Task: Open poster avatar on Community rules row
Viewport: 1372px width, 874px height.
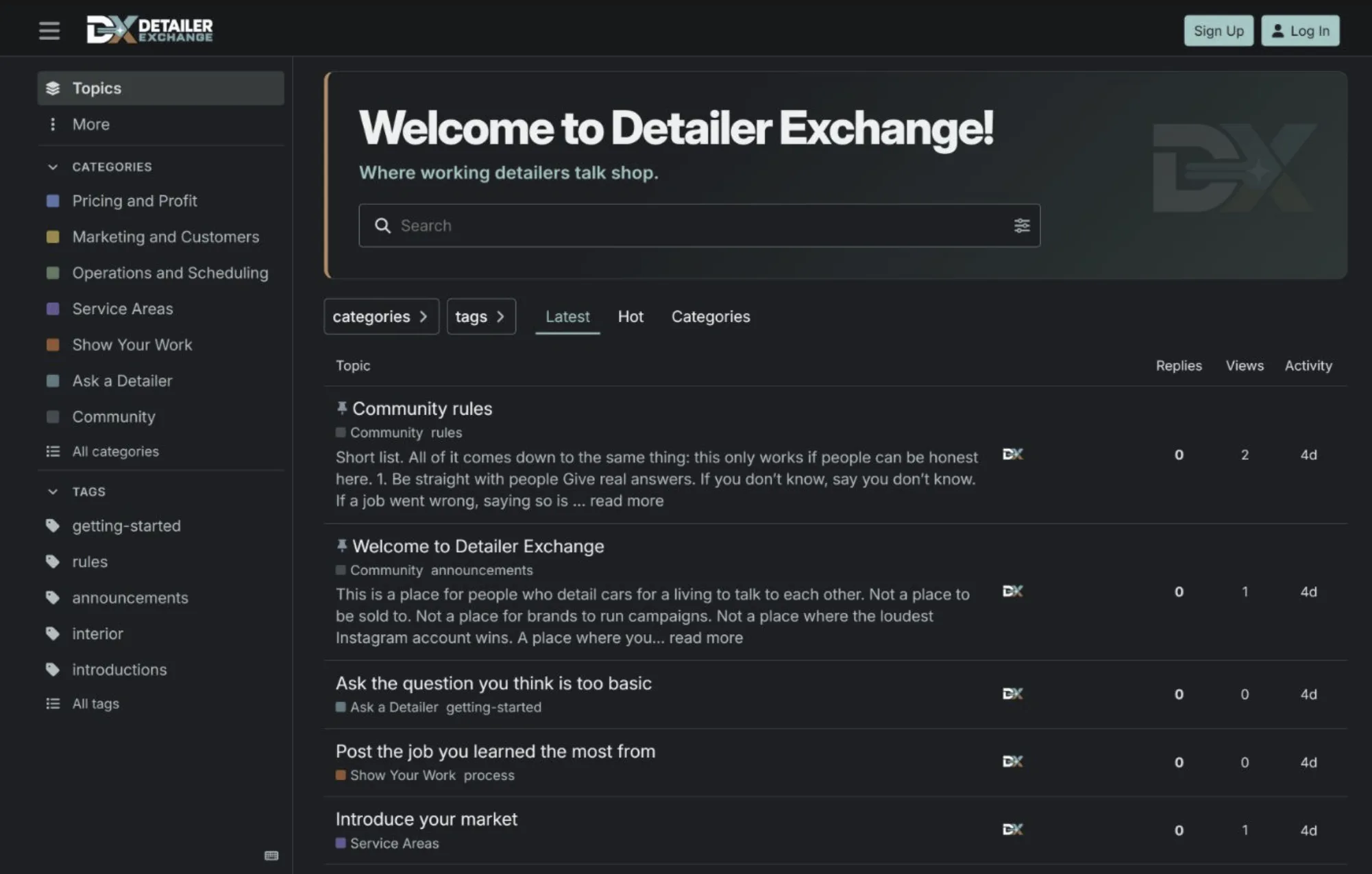Action: (x=1013, y=454)
